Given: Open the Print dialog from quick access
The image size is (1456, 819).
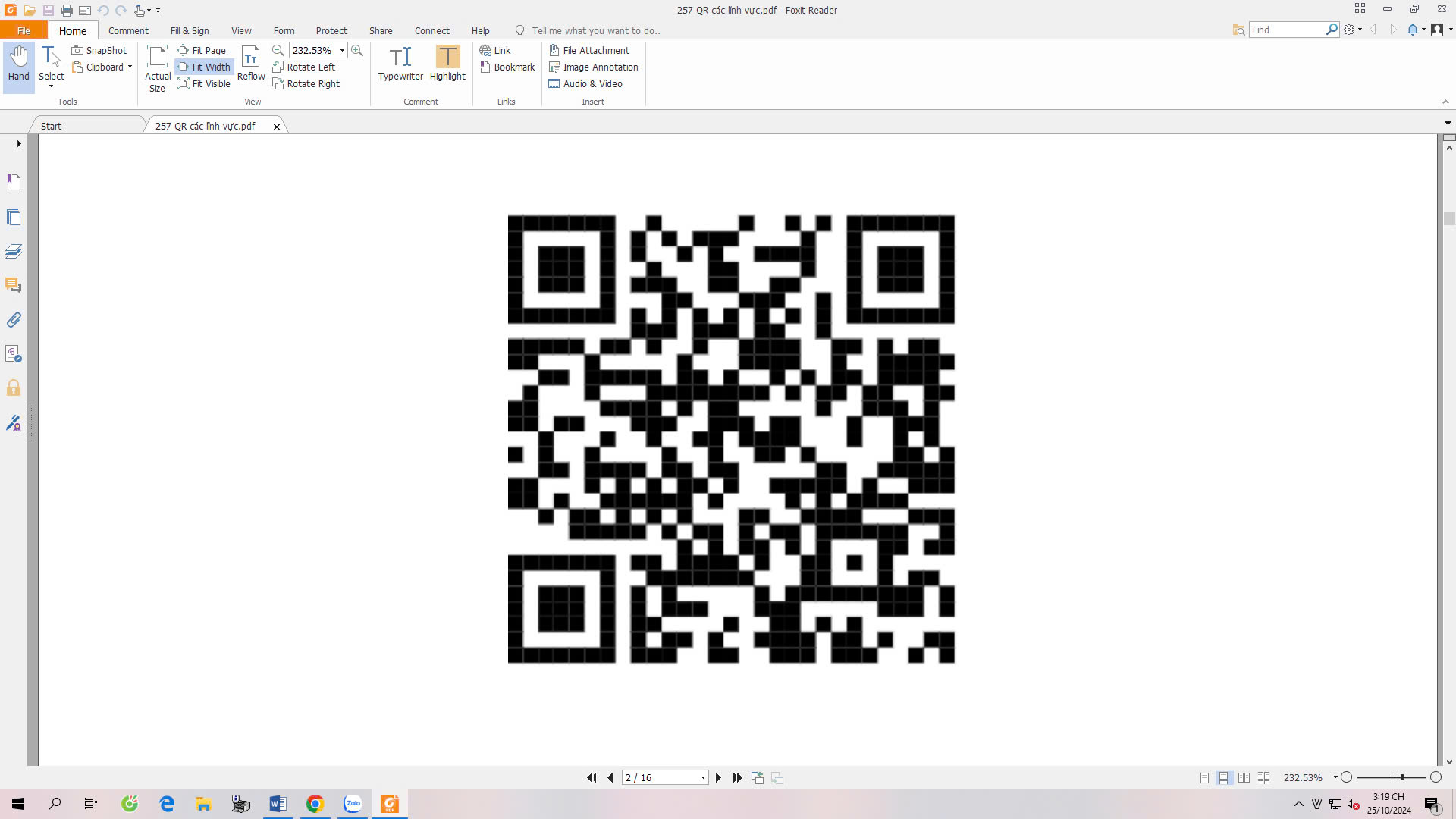Looking at the screenshot, I should coord(67,11).
